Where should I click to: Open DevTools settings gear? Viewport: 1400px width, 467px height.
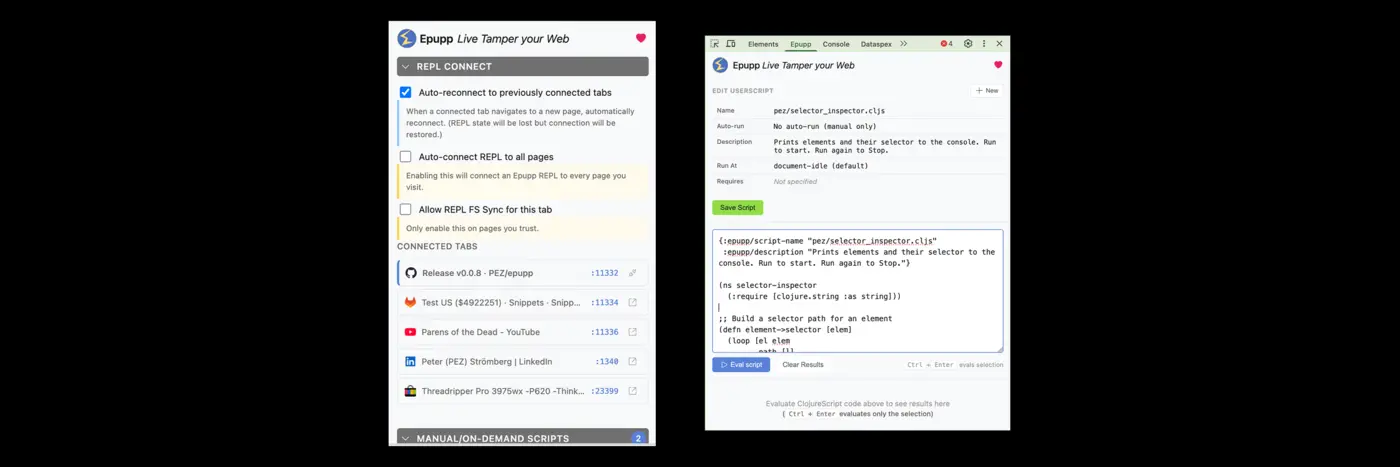point(968,44)
